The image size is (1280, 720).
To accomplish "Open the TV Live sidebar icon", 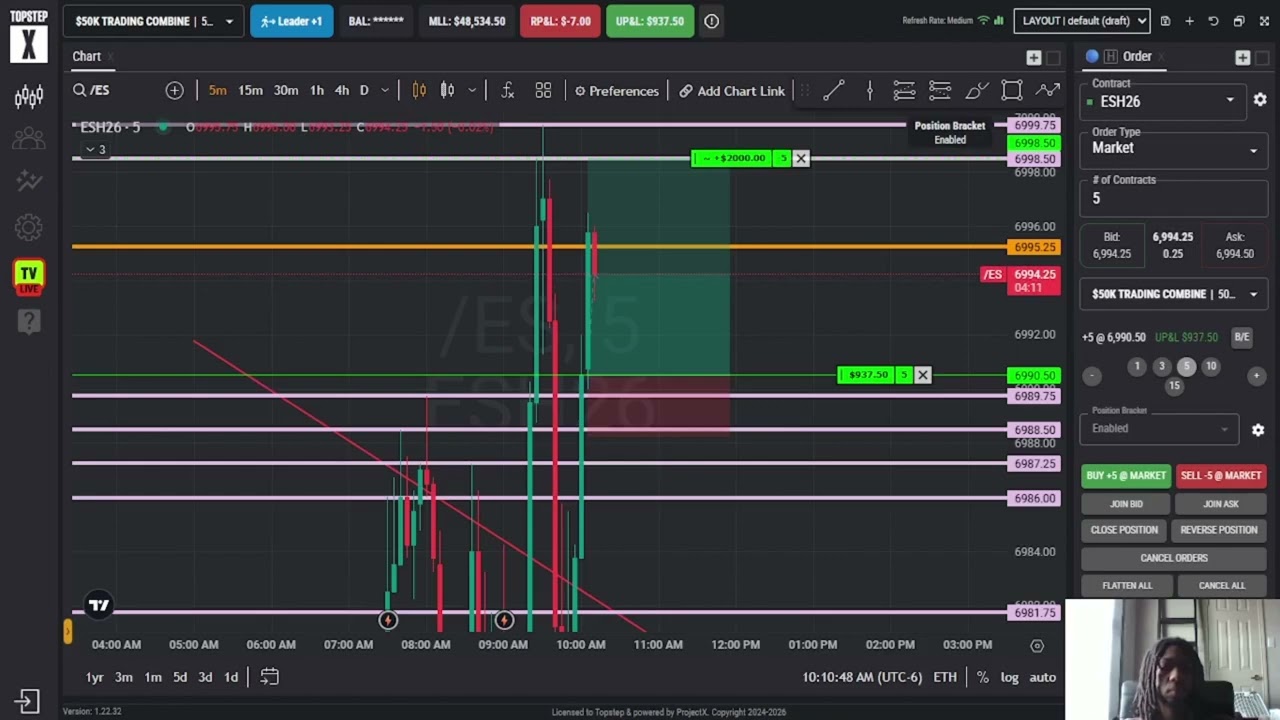I will (x=29, y=277).
